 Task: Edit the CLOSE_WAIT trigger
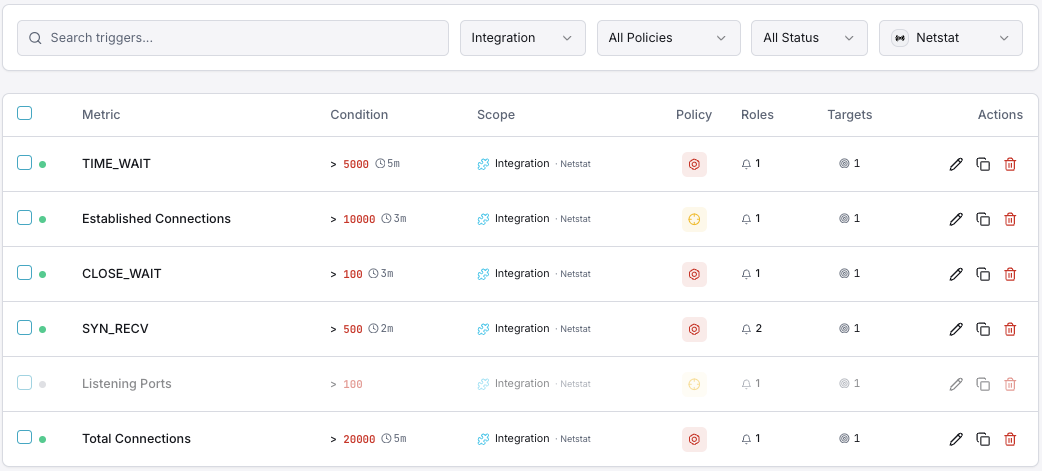(x=956, y=274)
